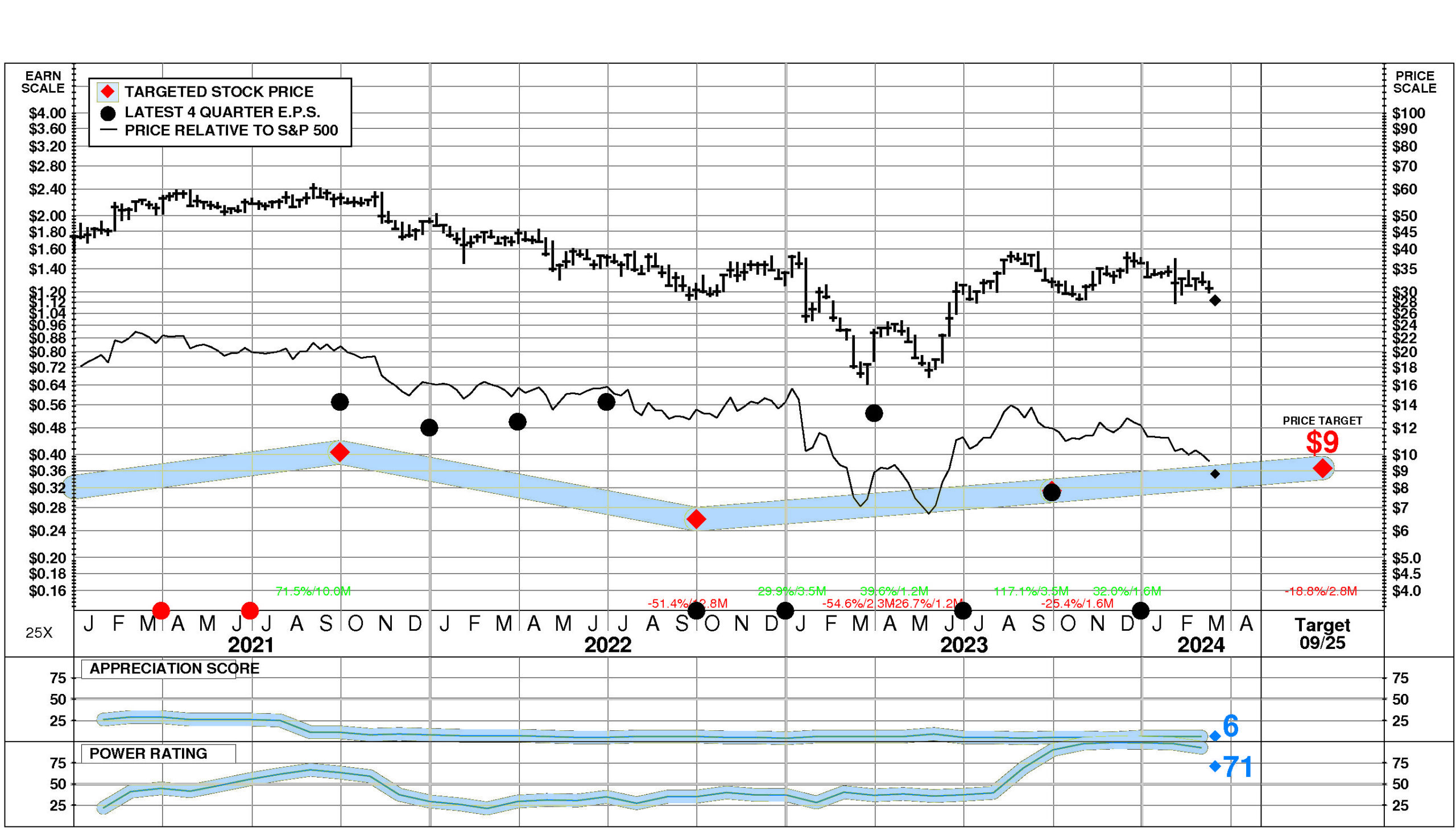Screen dimensions: 1456x831
Task: Click the red target diamond at September 2021
Action: click(340, 453)
